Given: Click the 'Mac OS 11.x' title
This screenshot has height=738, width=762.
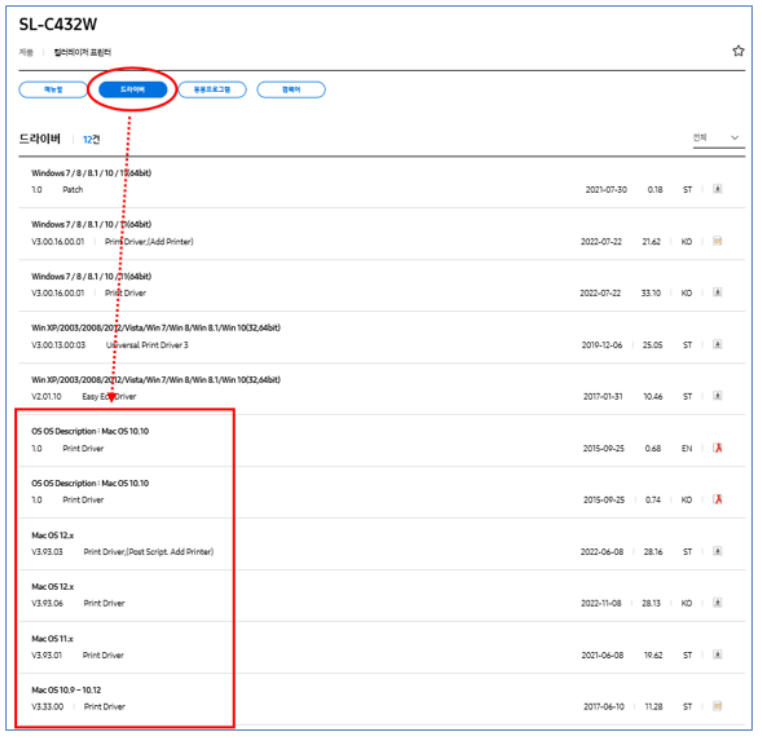Looking at the screenshot, I should click(x=52, y=639).
